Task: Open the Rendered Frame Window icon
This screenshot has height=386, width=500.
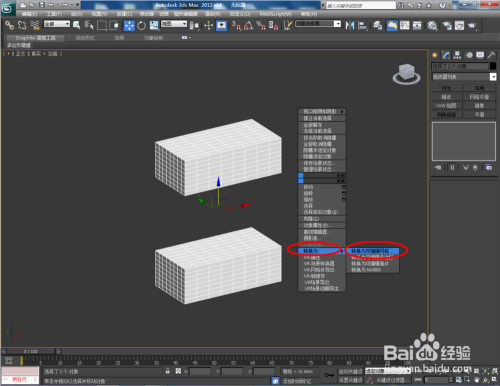Action: pyautogui.click(x=459, y=25)
